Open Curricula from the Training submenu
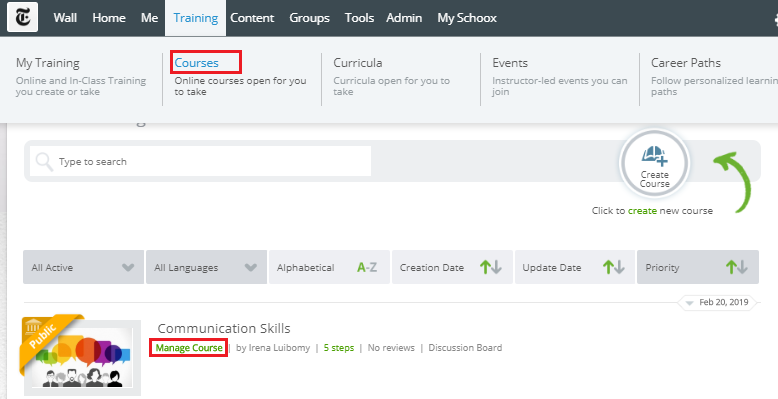Viewport: 778px width, 399px height. tap(358, 63)
